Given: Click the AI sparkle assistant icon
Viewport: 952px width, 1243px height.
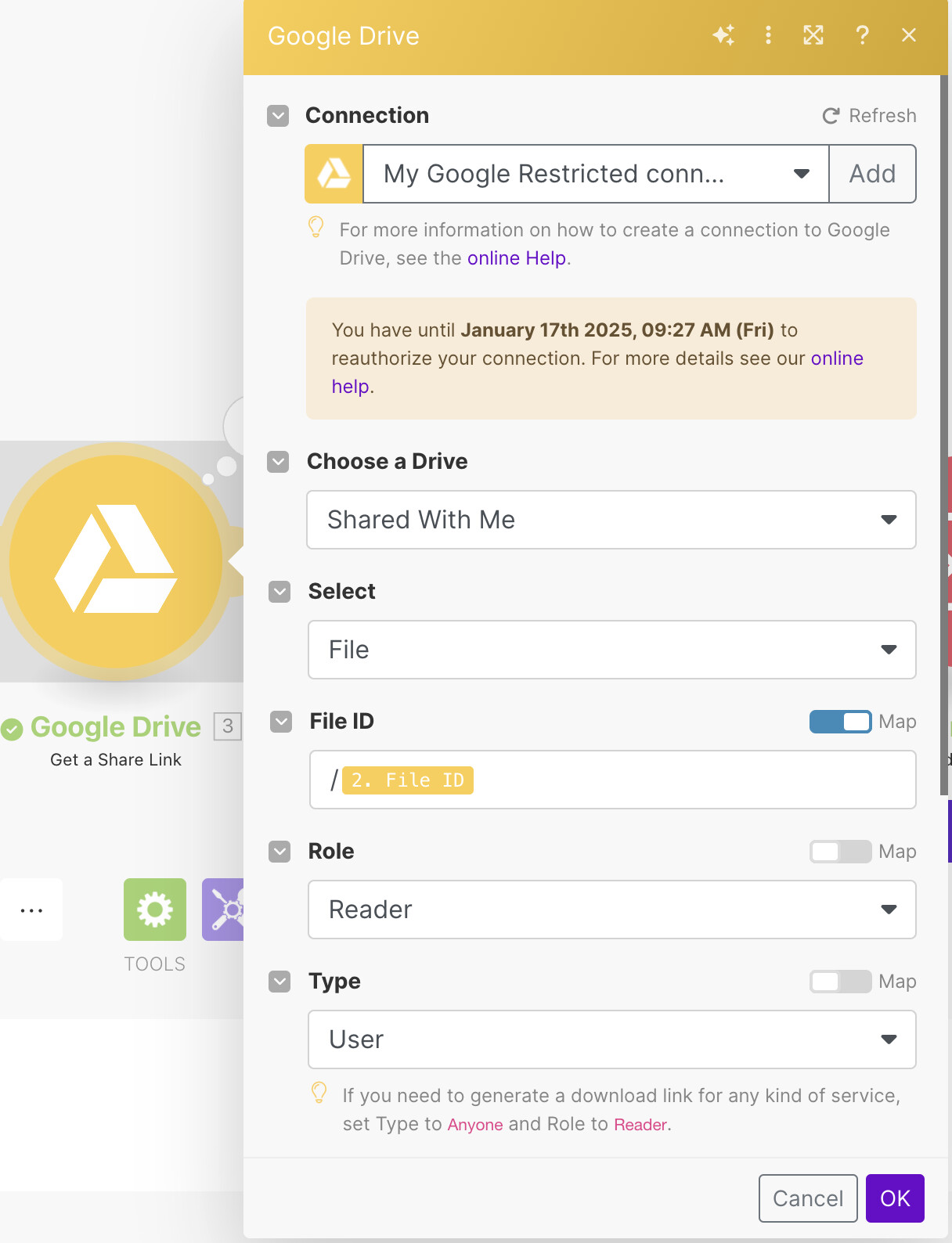Looking at the screenshot, I should [723, 35].
